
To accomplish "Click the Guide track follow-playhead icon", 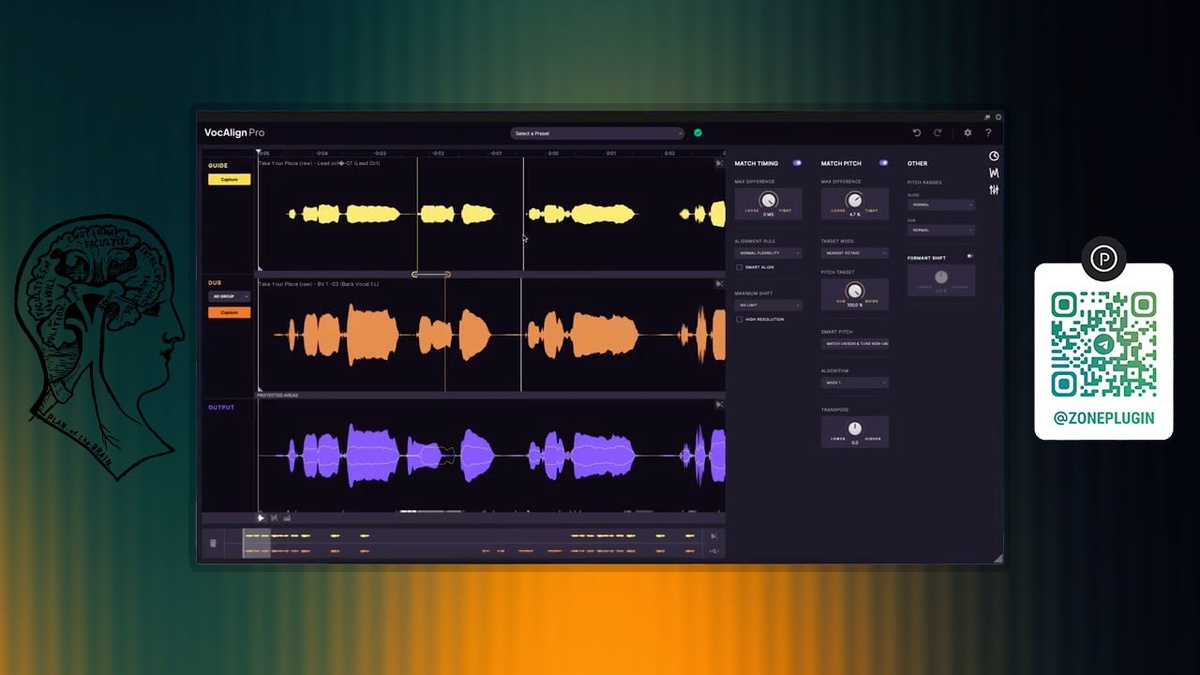I will [x=719, y=163].
